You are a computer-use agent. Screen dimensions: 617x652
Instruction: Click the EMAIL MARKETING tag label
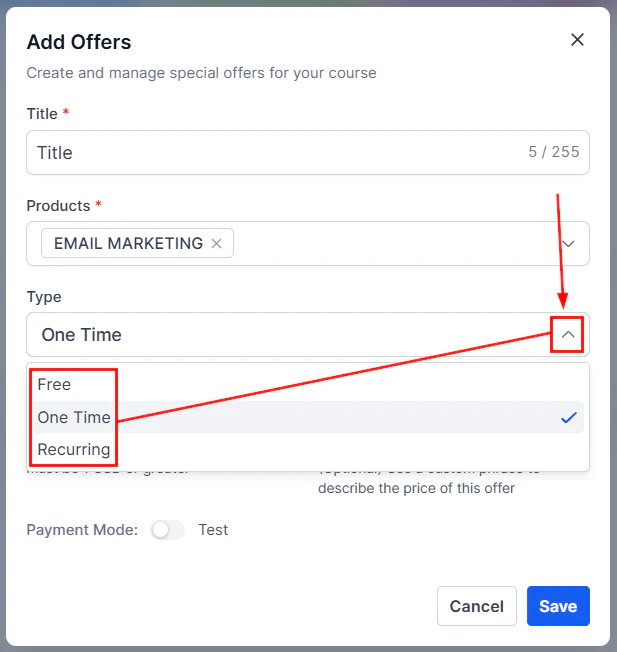(128, 243)
